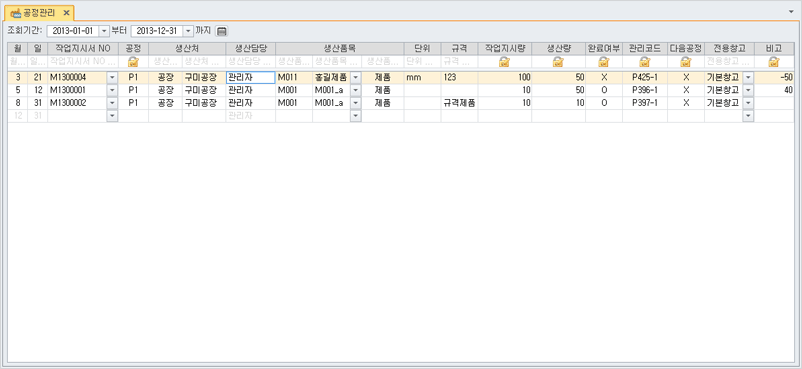Click the lock icon under the 완료여부 column
This screenshot has height=369, width=802.
[x=604, y=62]
